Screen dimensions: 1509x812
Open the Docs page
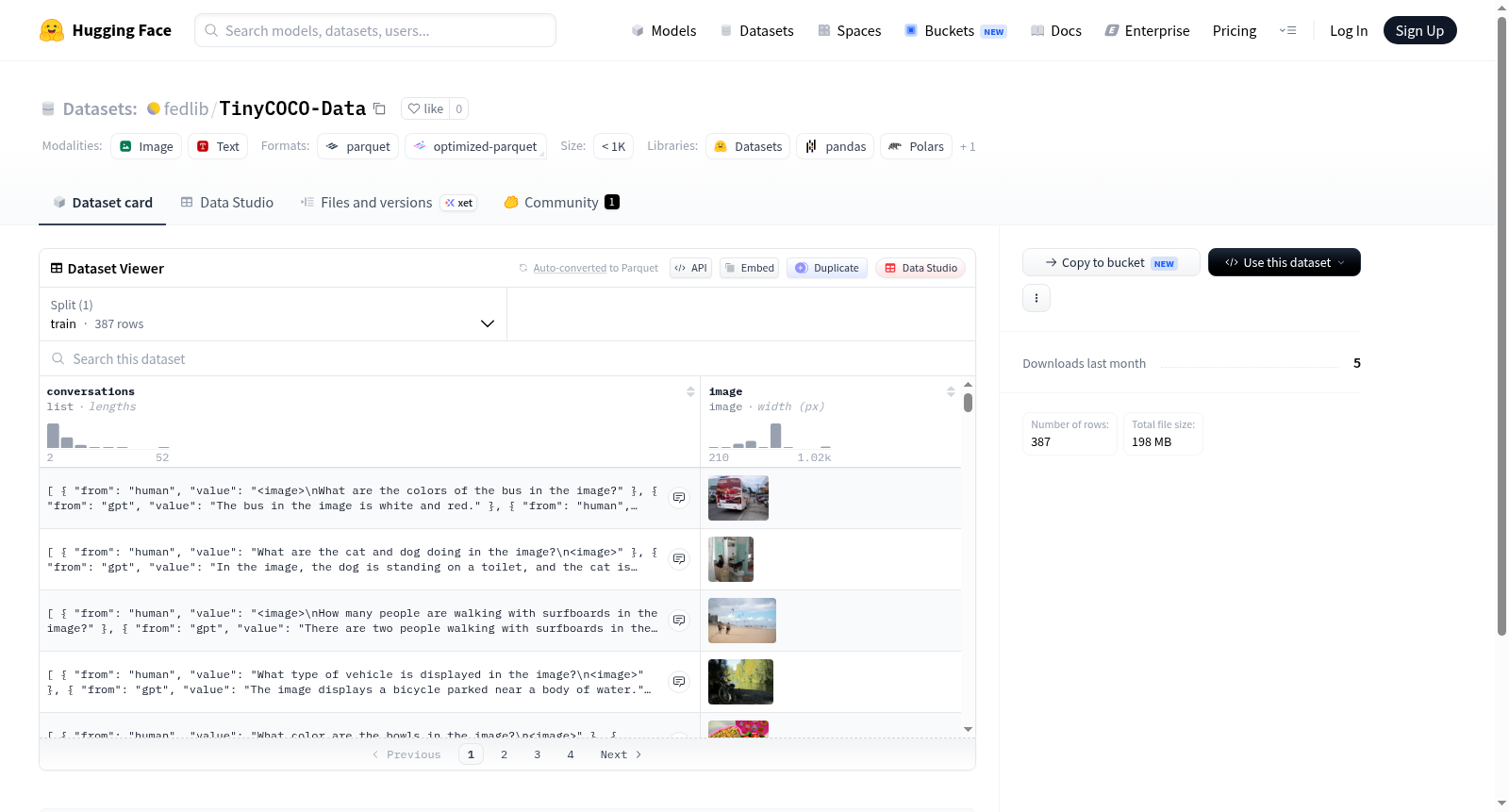(1056, 30)
